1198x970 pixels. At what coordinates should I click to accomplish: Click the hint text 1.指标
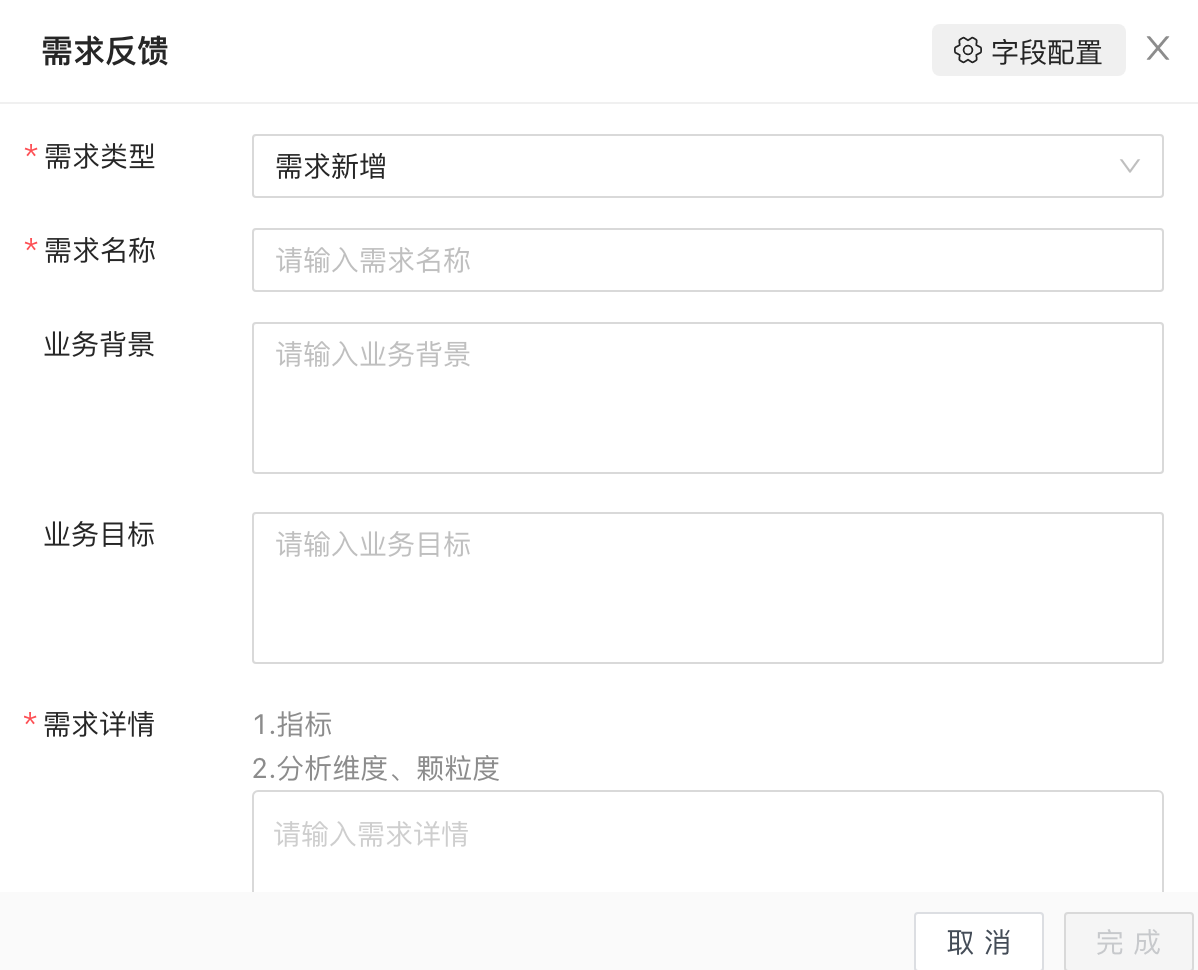click(x=292, y=724)
